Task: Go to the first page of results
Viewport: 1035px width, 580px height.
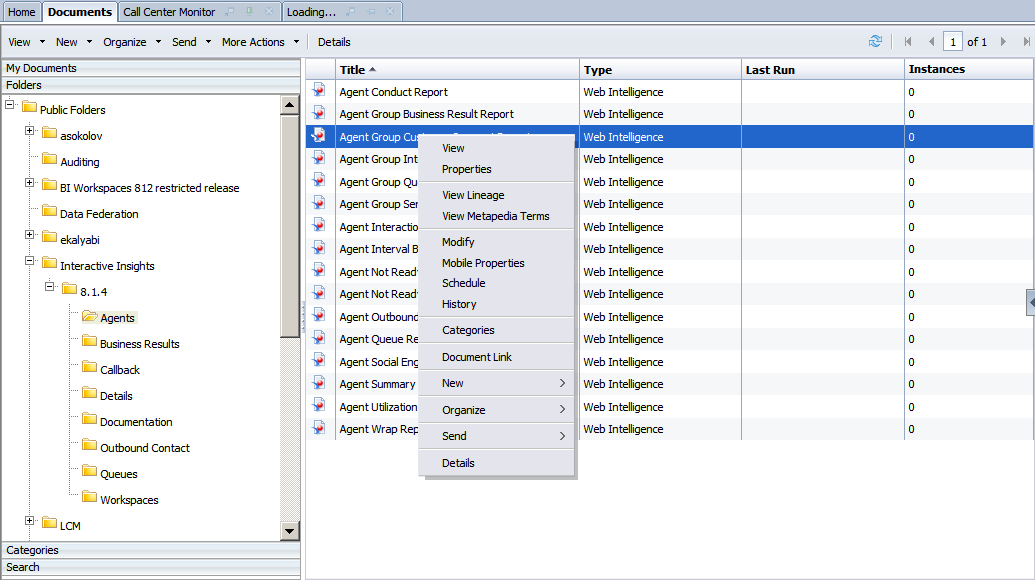Action: (908, 42)
